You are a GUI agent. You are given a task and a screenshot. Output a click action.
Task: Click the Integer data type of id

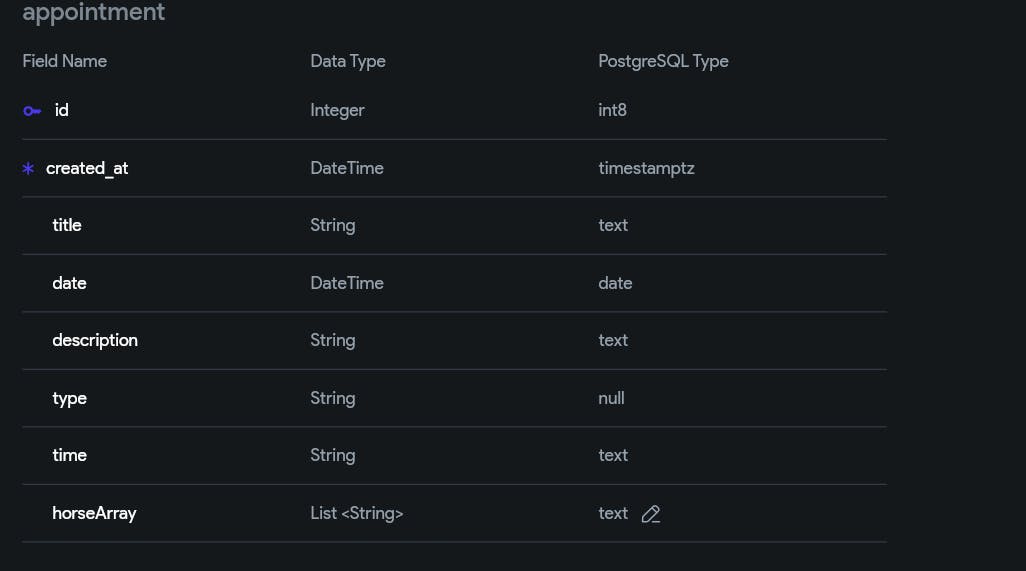(x=337, y=110)
